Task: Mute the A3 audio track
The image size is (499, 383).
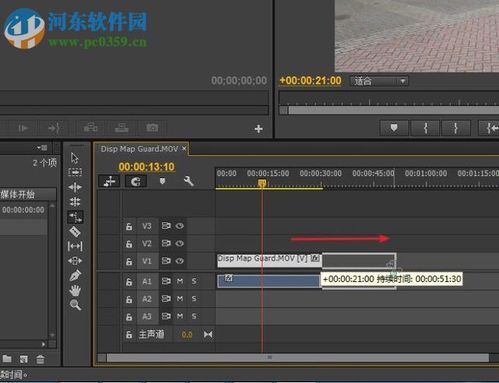Action: point(180,316)
